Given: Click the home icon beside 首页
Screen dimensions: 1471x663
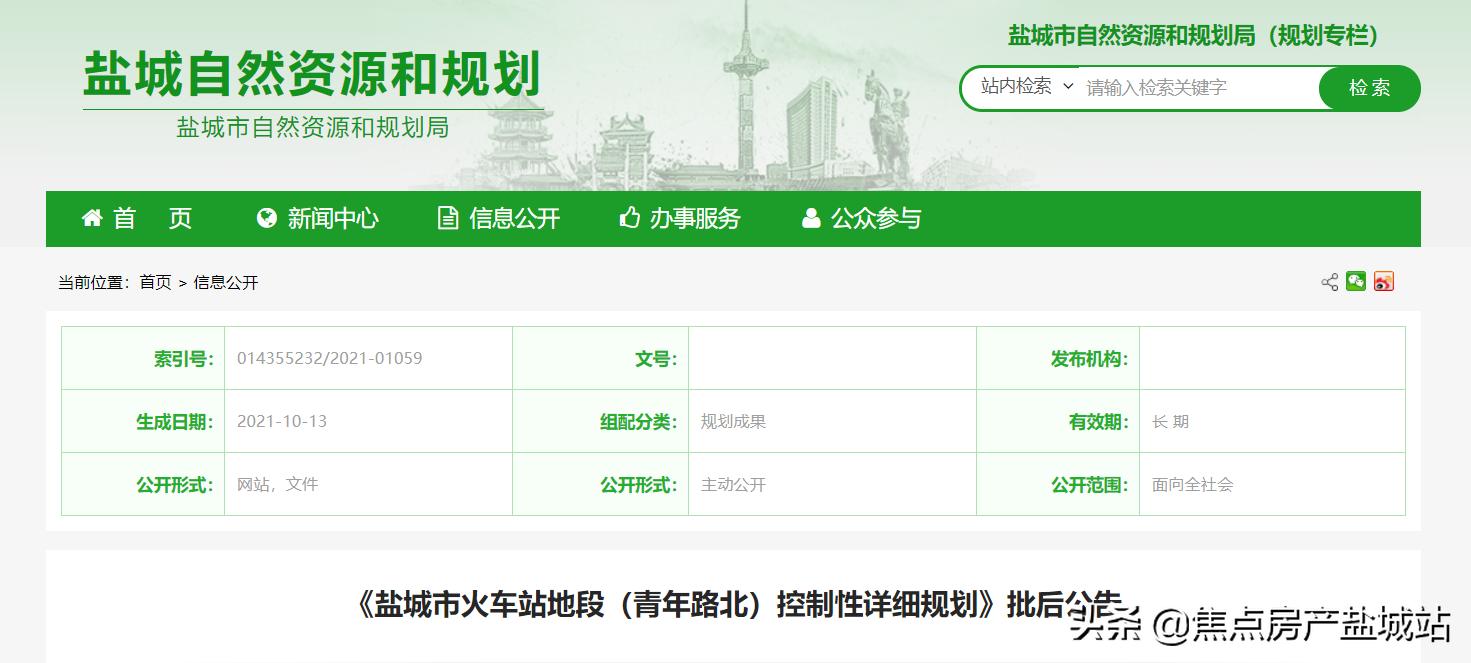Looking at the screenshot, I should [92, 218].
